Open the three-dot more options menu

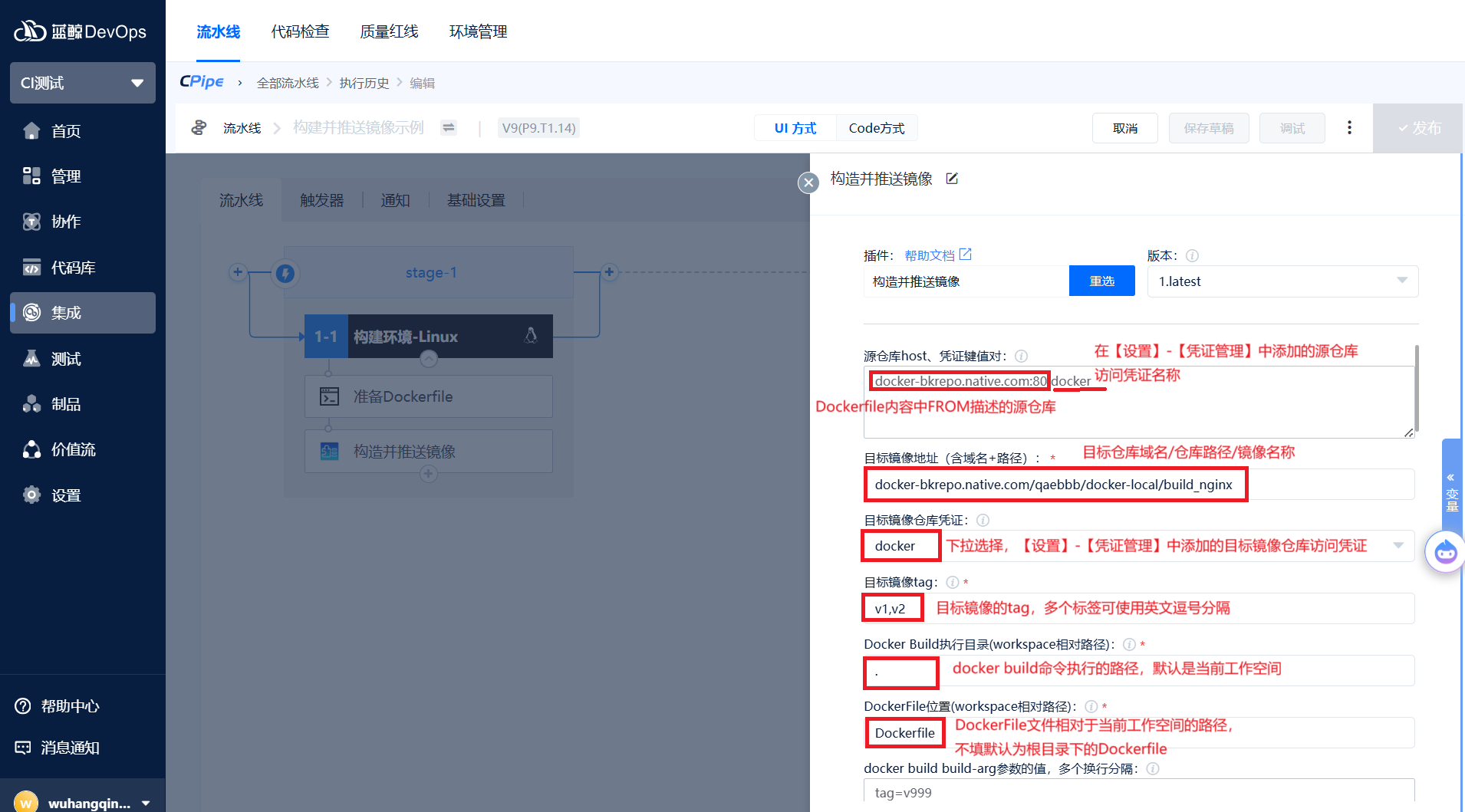(1349, 128)
